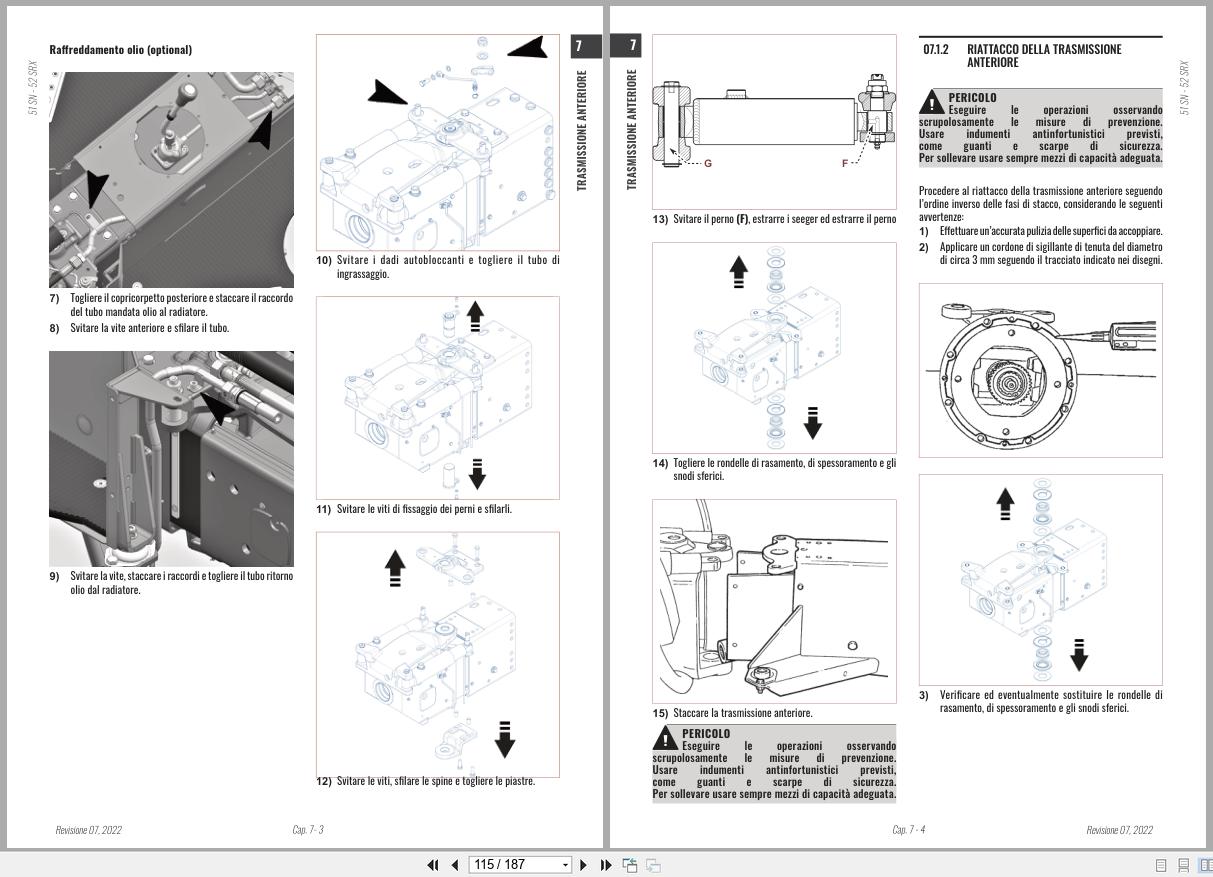Click the washers diagram above step 3 on right page
This screenshot has width=1213, height=877.
[x=1041, y=579]
